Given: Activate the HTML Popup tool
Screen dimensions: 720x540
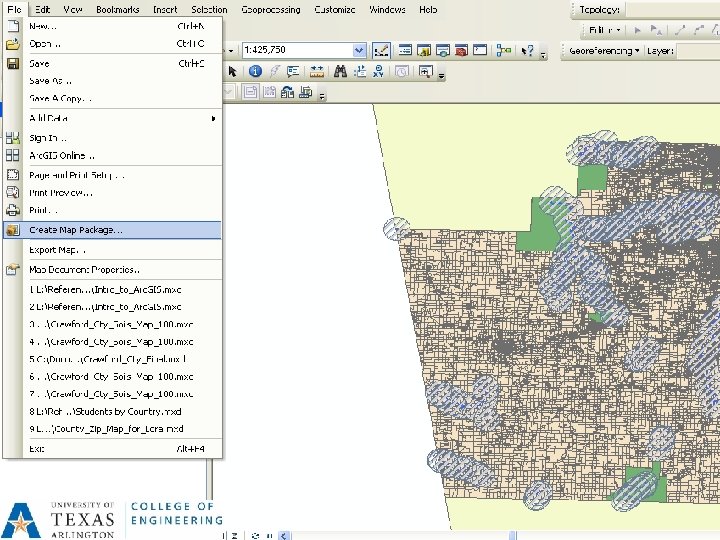Looking at the screenshot, I should click(x=293, y=71).
